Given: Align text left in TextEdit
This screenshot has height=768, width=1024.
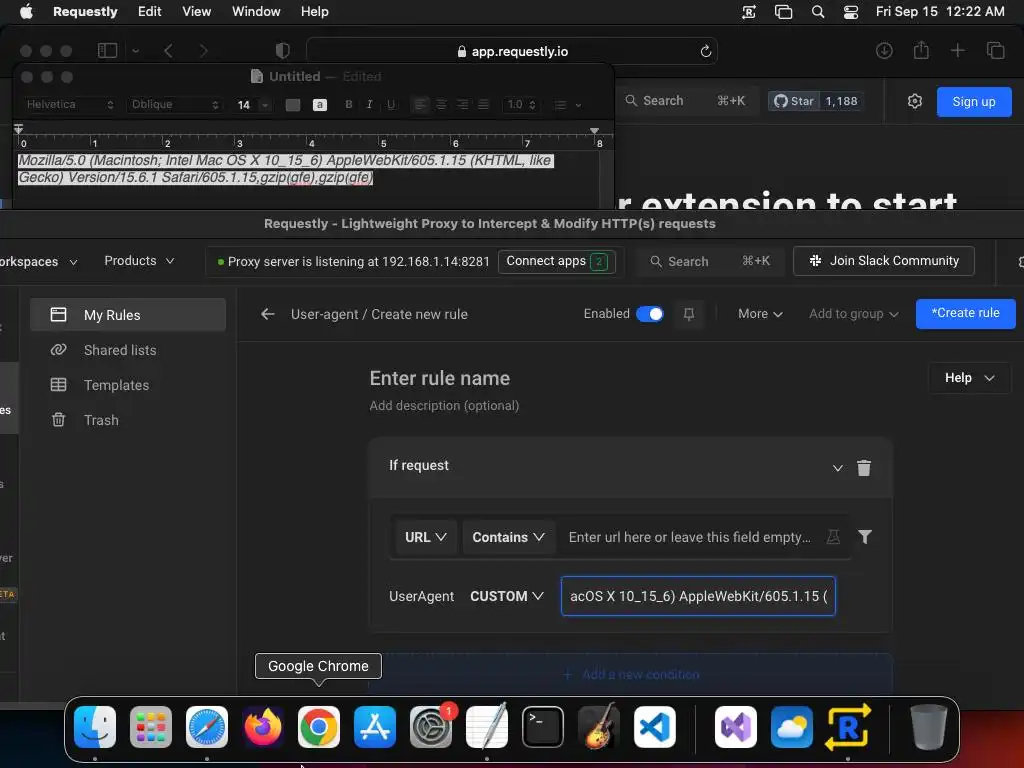Looking at the screenshot, I should pyautogui.click(x=420, y=104).
